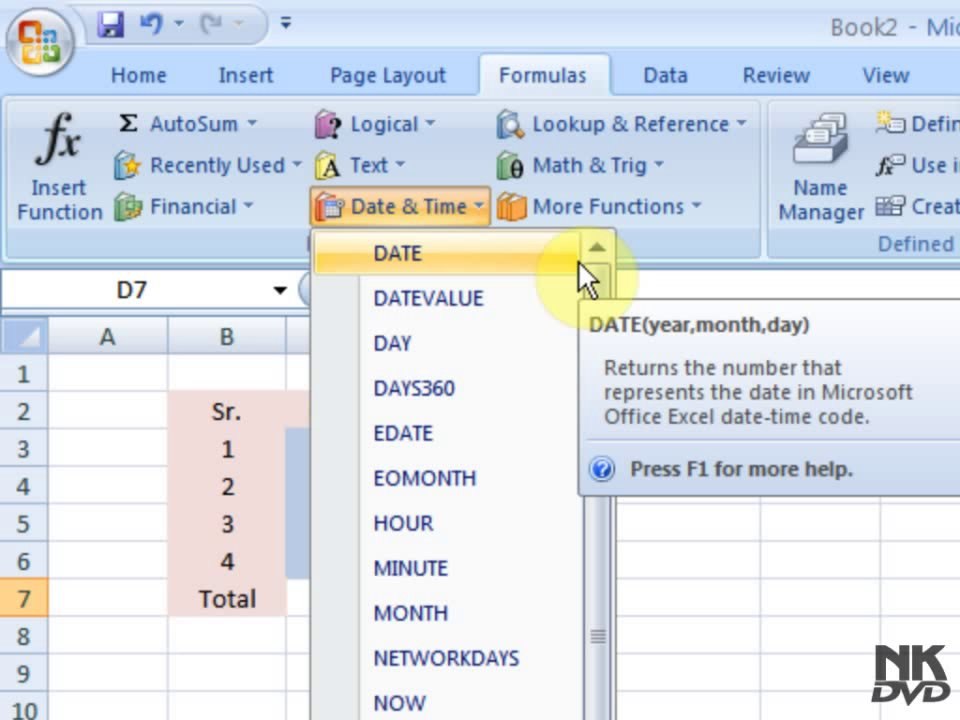Switch to the Home tab
The image size is (960, 720).
click(138, 75)
